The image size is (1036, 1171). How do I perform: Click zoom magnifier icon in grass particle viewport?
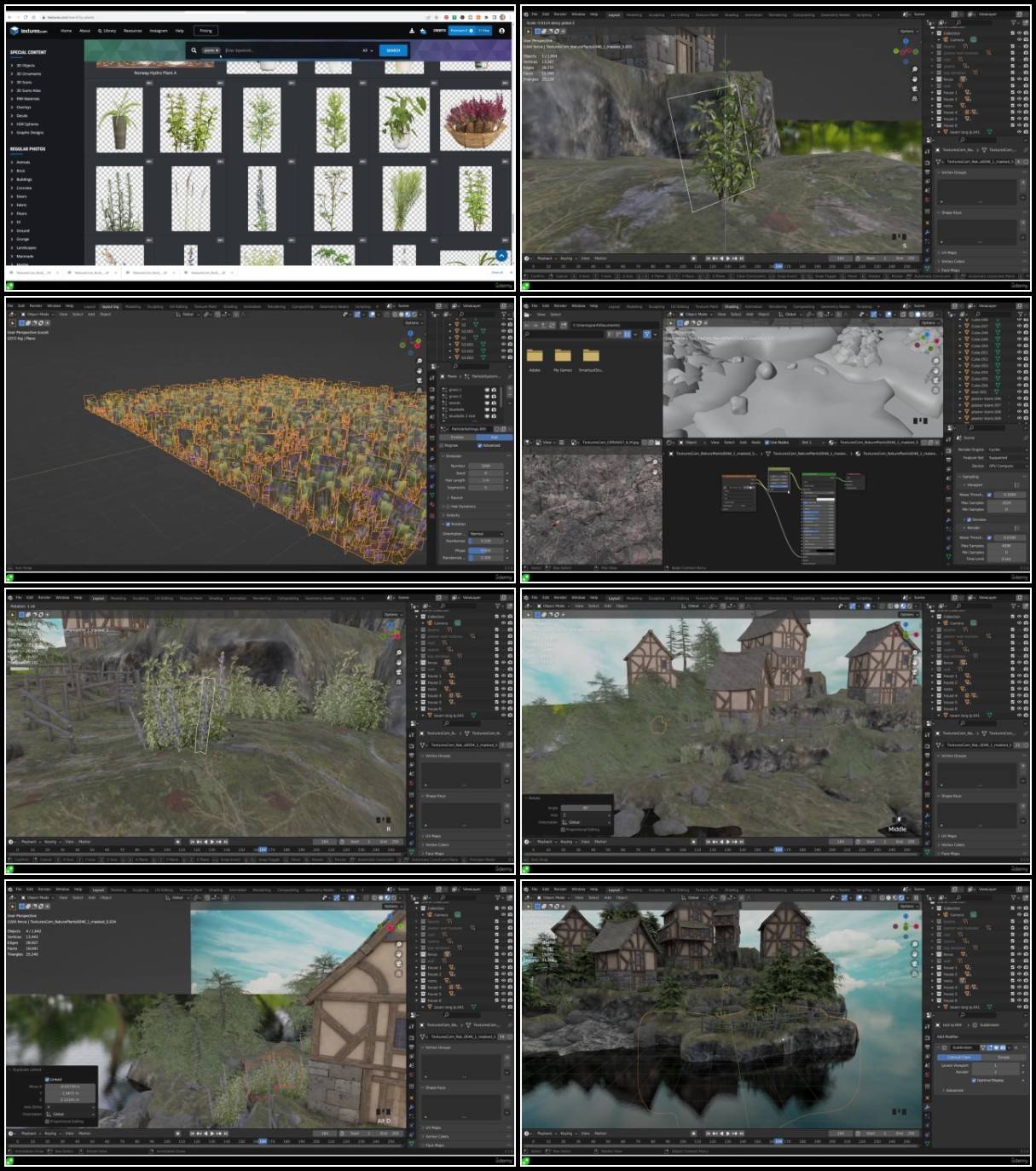point(420,362)
